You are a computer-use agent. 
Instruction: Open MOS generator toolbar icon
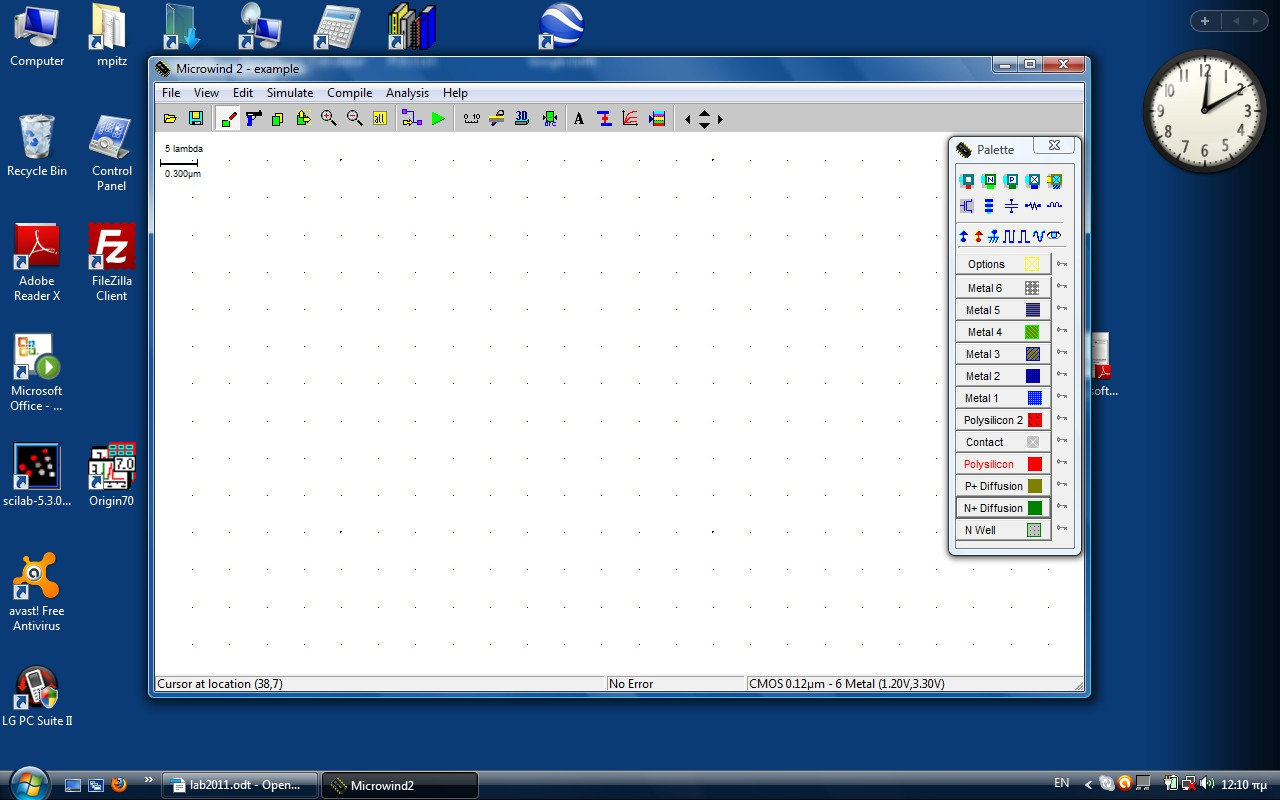point(604,119)
